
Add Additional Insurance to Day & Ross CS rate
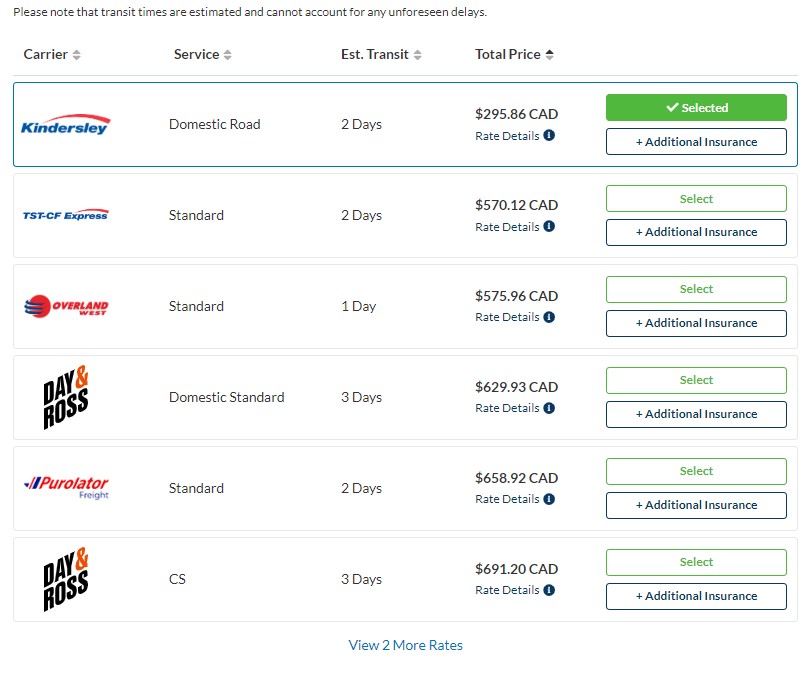click(x=696, y=596)
